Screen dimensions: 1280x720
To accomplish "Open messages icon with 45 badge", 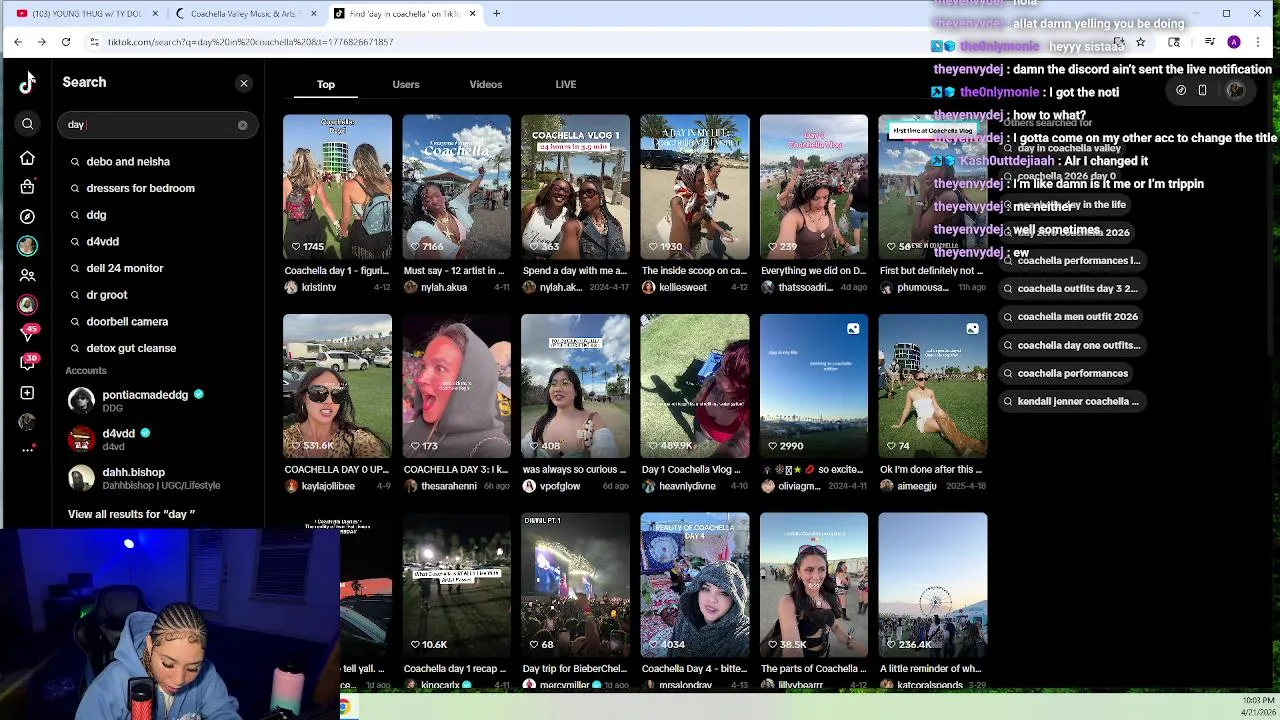I will [27, 334].
